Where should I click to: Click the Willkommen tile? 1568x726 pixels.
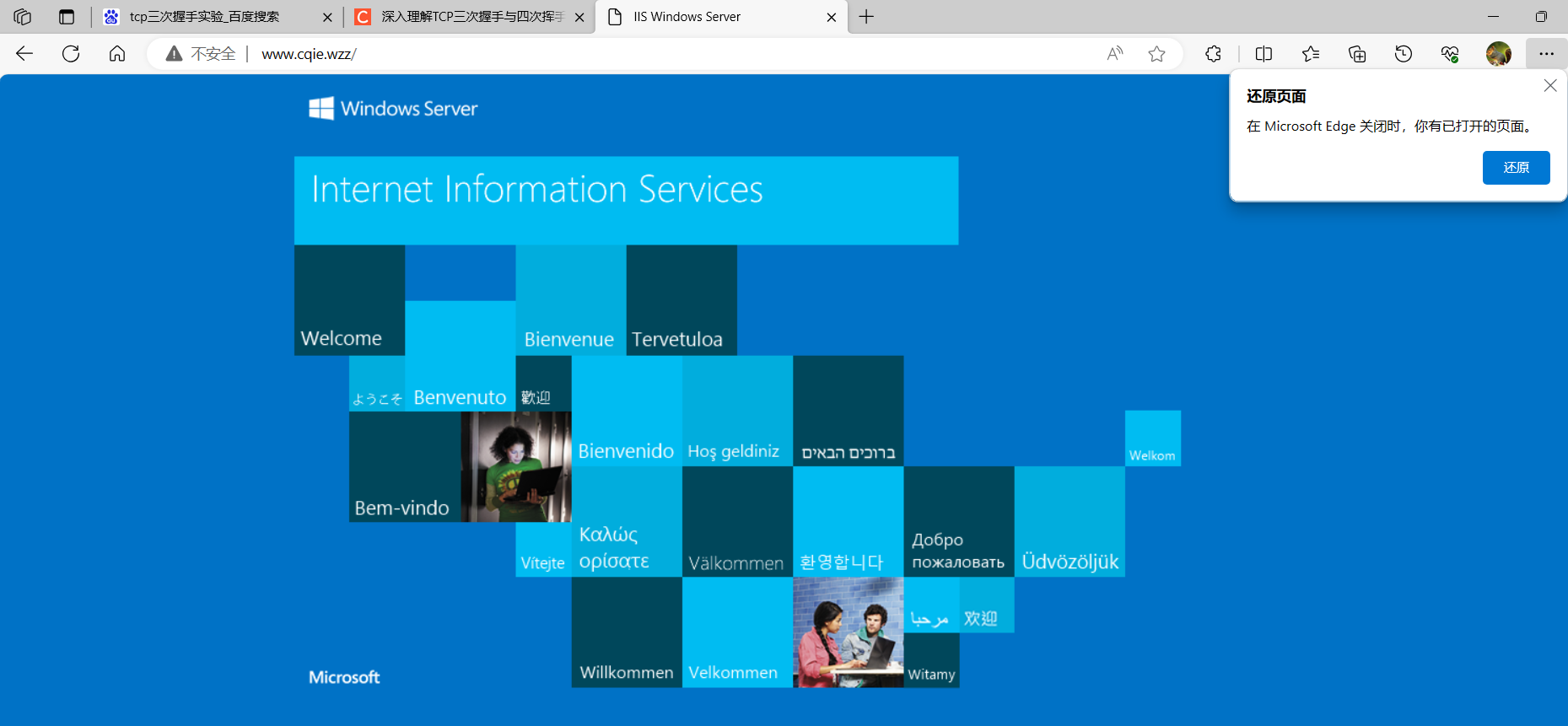coord(627,632)
